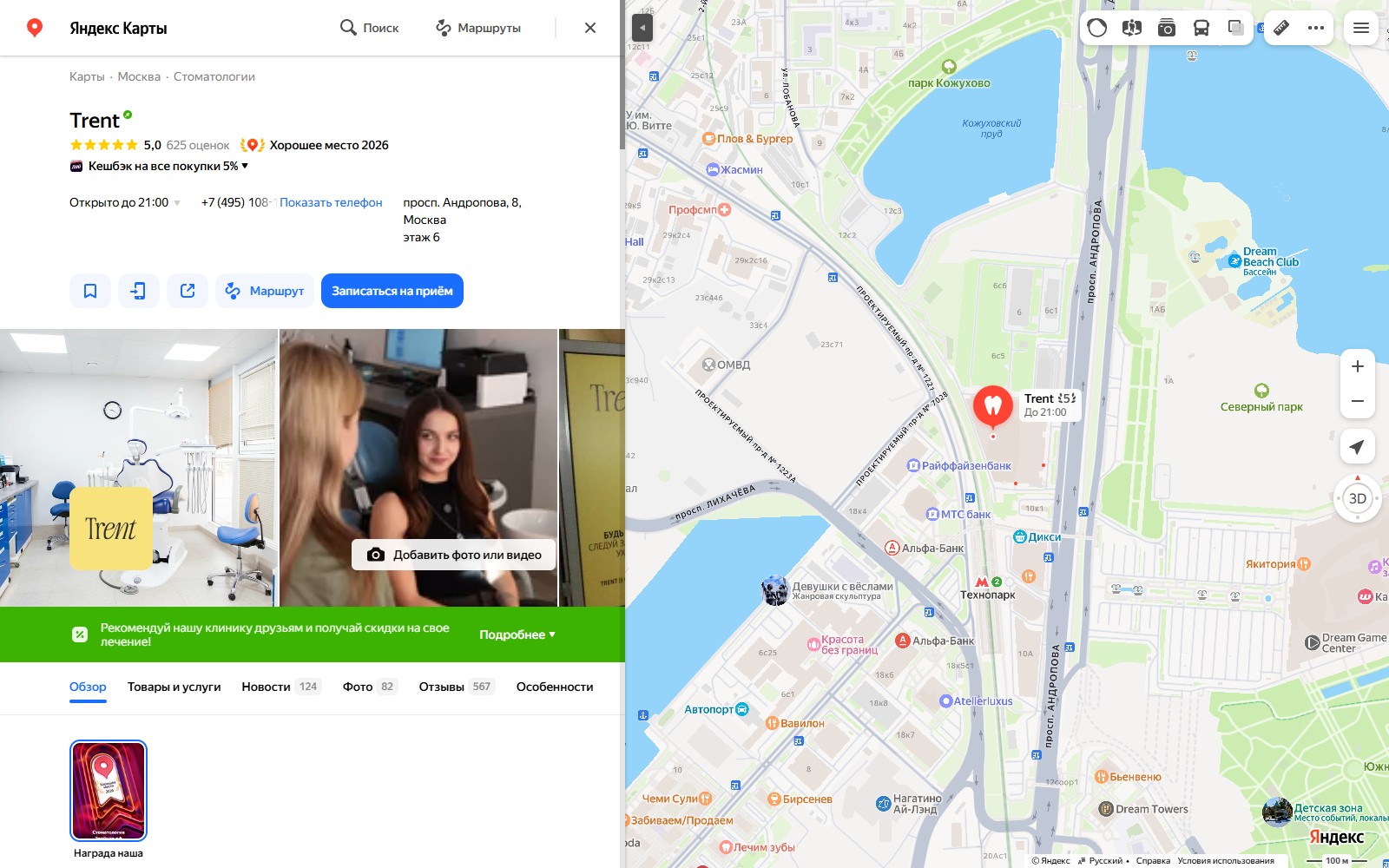1389x868 pixels.
Task: Click the red Trent tooth map pin
Action: (x=993, y=405)
